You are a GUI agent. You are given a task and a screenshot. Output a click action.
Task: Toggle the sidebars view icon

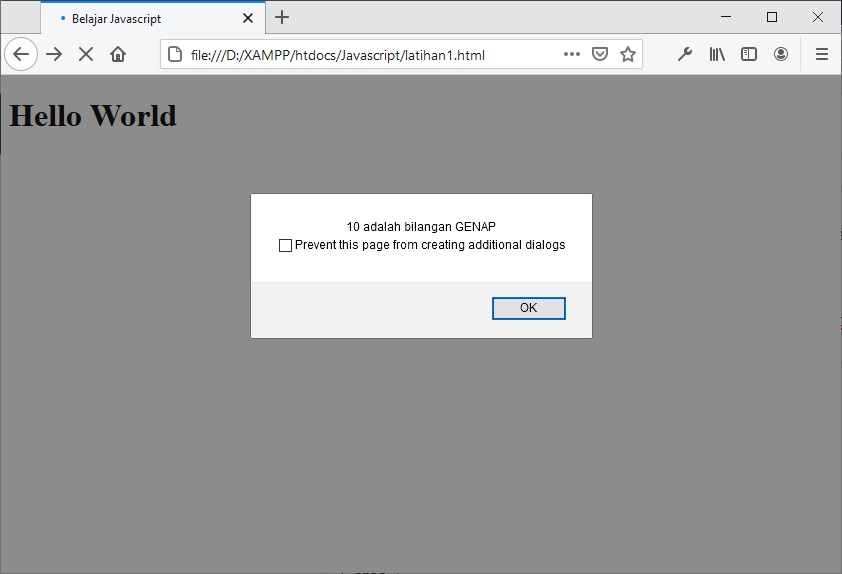[749, 54]
